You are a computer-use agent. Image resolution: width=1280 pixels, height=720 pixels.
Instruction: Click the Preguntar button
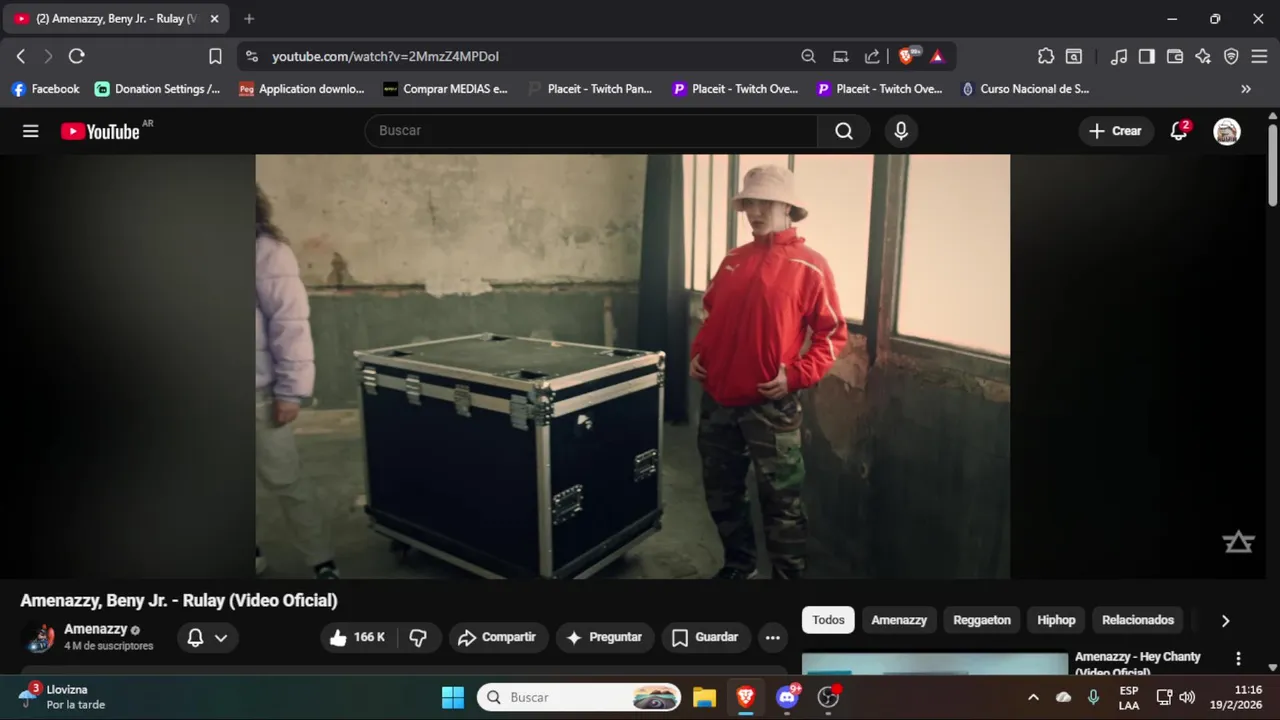(604, 637)
